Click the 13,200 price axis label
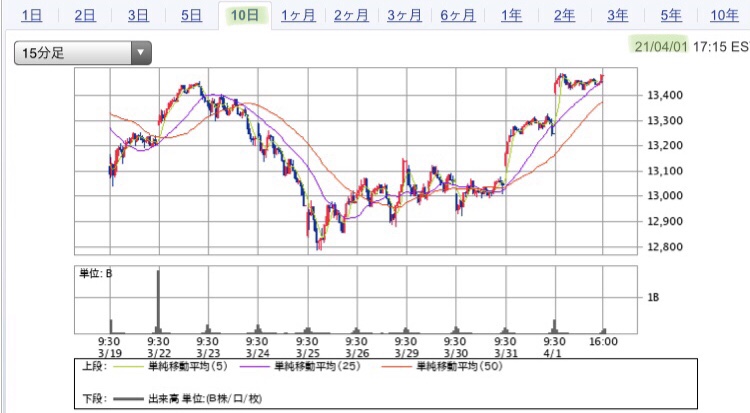750x413 pixels. 665,145
